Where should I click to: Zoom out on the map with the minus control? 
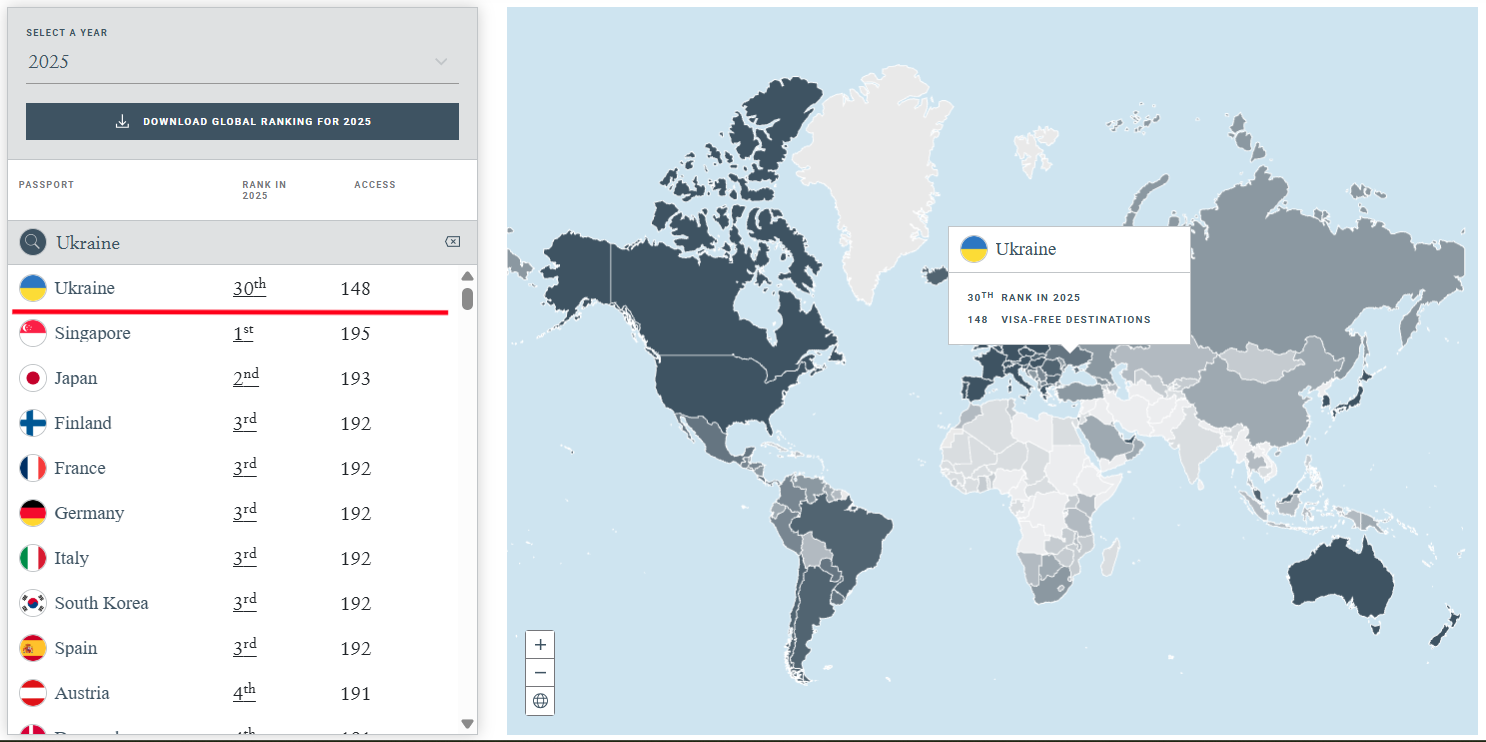pos(540,672)
